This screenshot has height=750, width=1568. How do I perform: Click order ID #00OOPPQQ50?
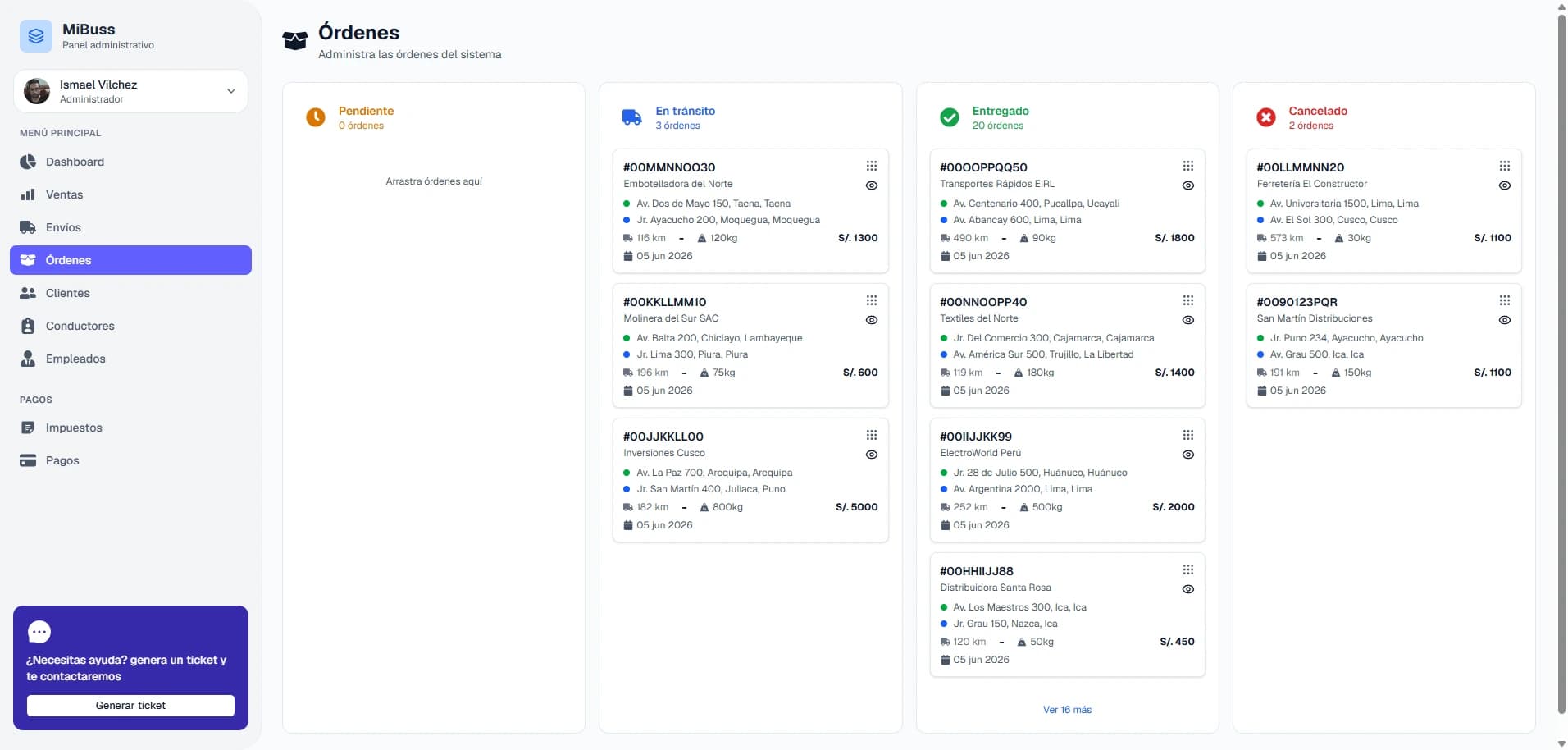(x=983, y=167)
